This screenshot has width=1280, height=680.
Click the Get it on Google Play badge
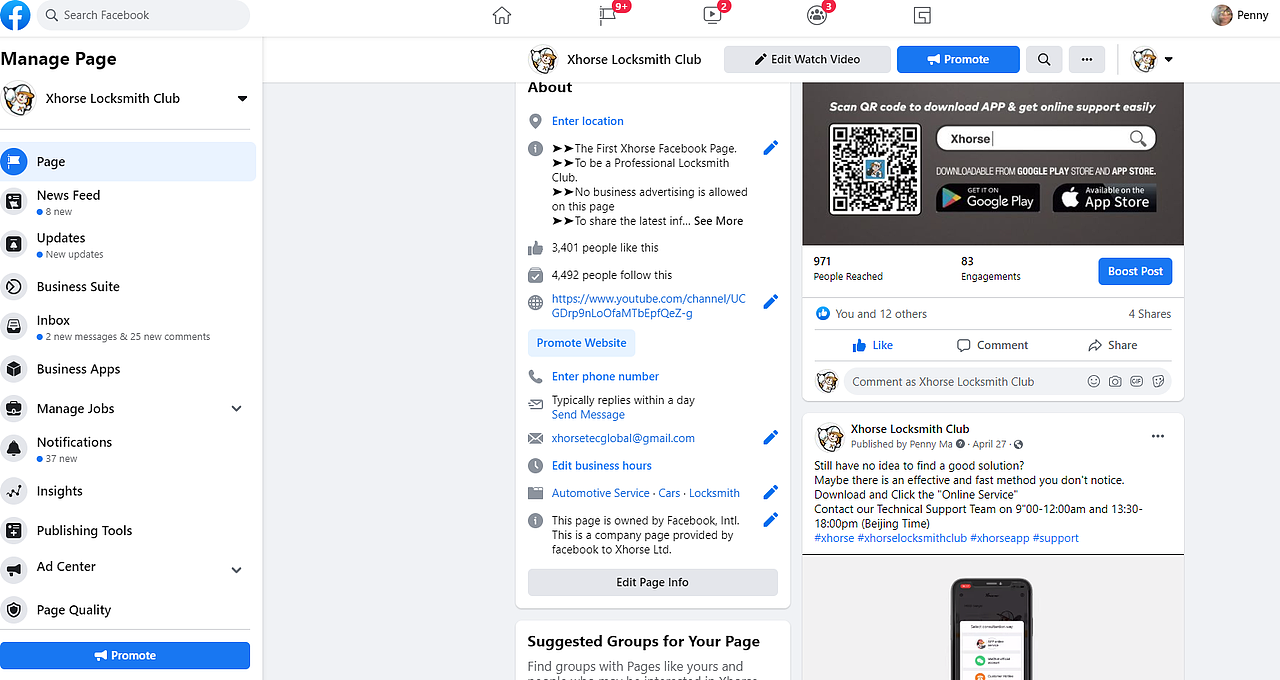coord(988,198)
